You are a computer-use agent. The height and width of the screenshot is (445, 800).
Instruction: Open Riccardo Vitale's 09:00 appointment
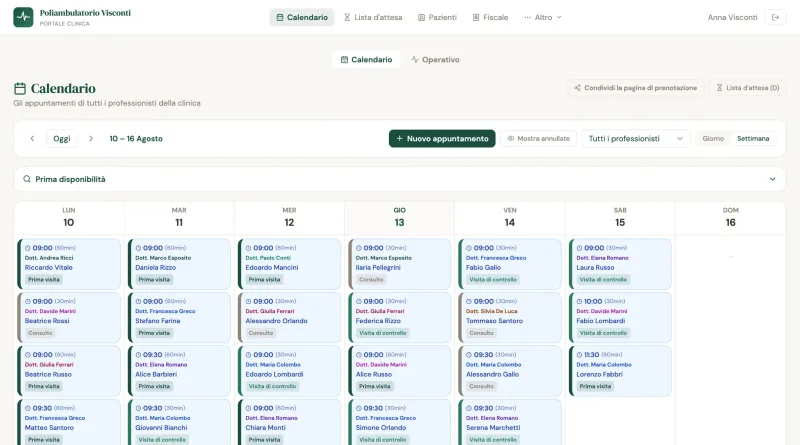tap(69, 264)
